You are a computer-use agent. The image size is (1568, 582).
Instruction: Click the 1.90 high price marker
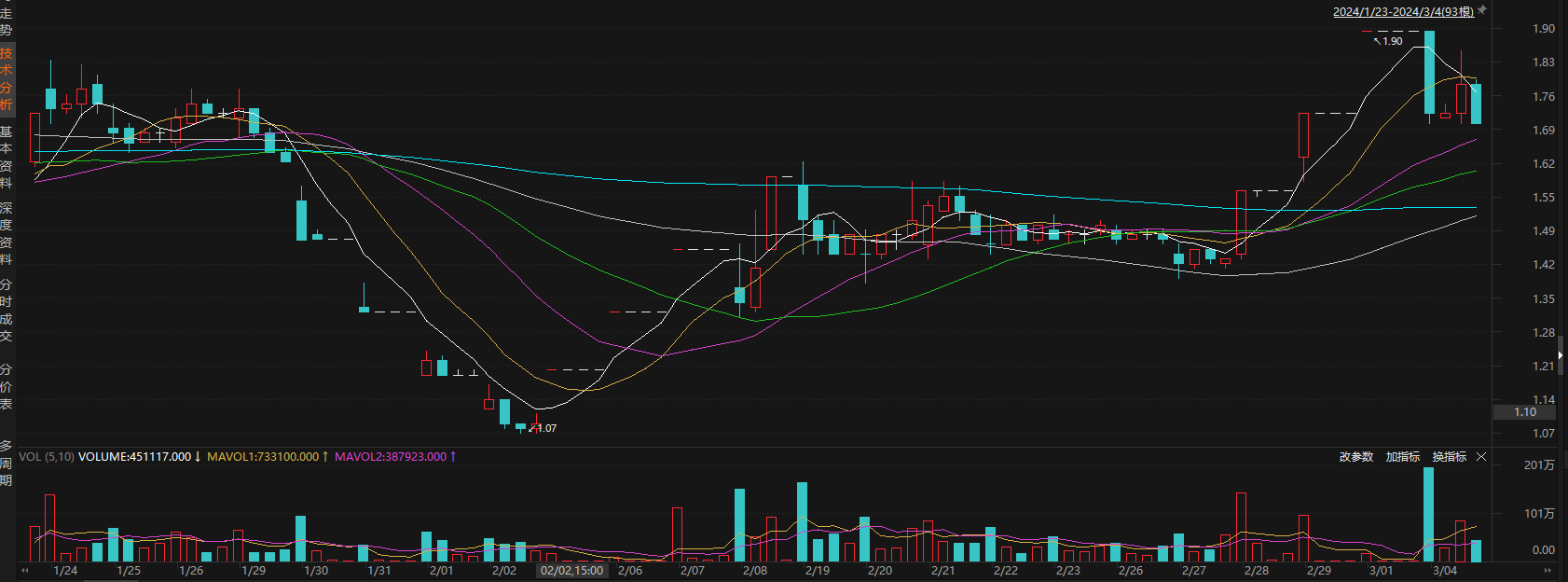coord(1392,41)
